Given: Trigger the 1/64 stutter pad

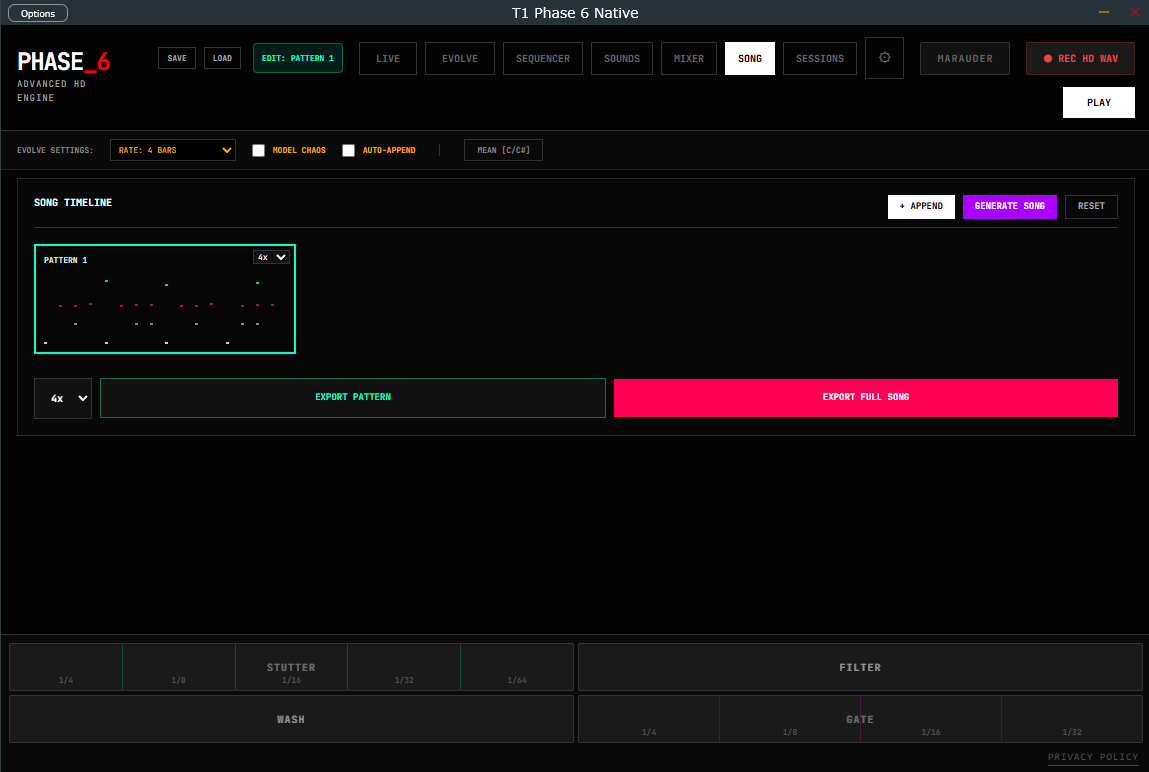Looking at the screenshot, I should pos(517,667).
